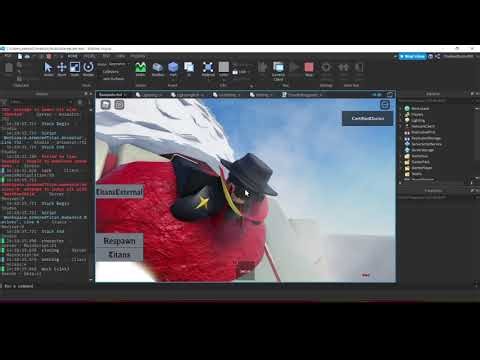
Task: Open the Terrain Editor green icon
Action: 141,68
